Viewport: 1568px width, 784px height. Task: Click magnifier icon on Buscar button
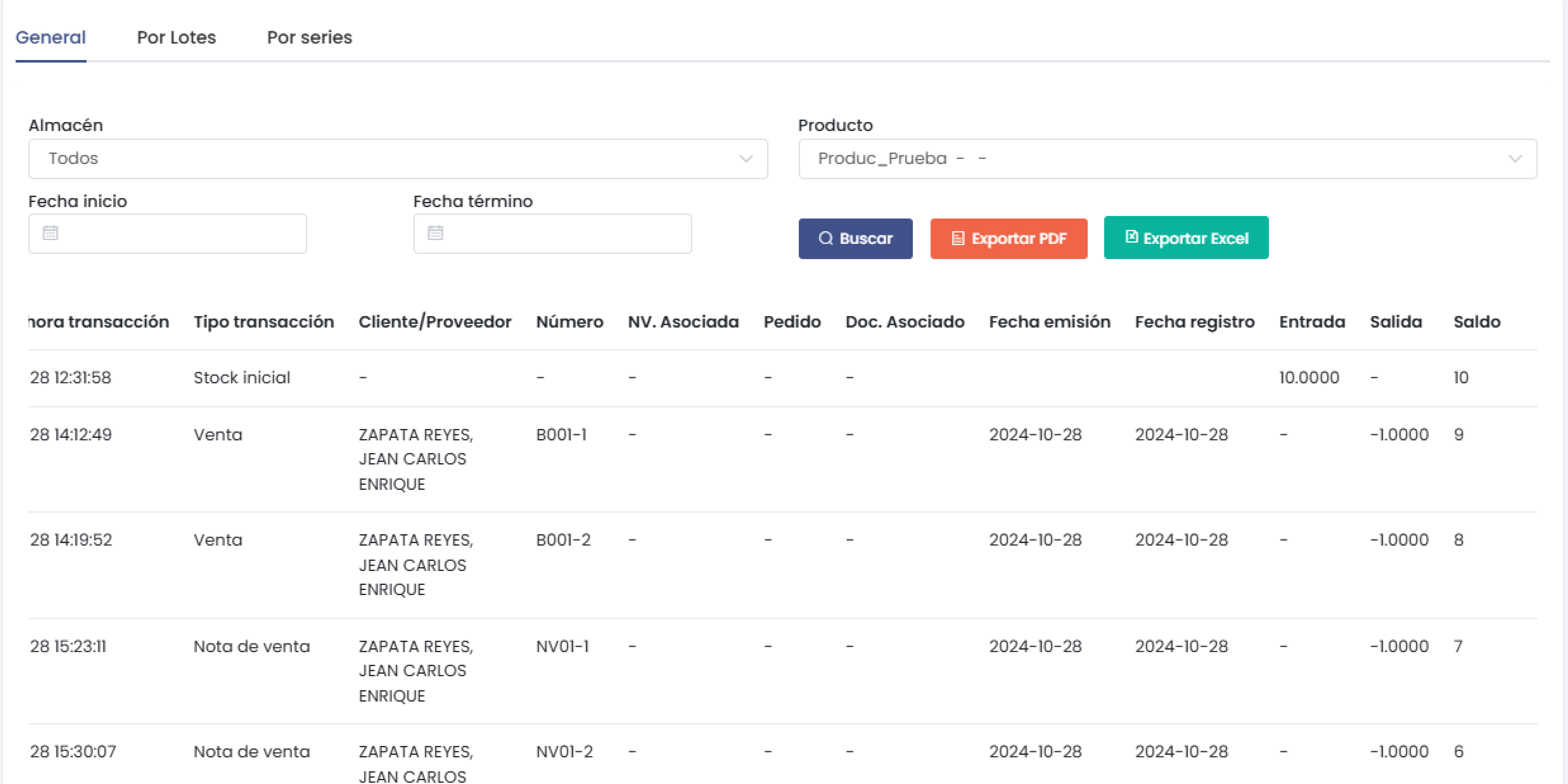(825, 238)
